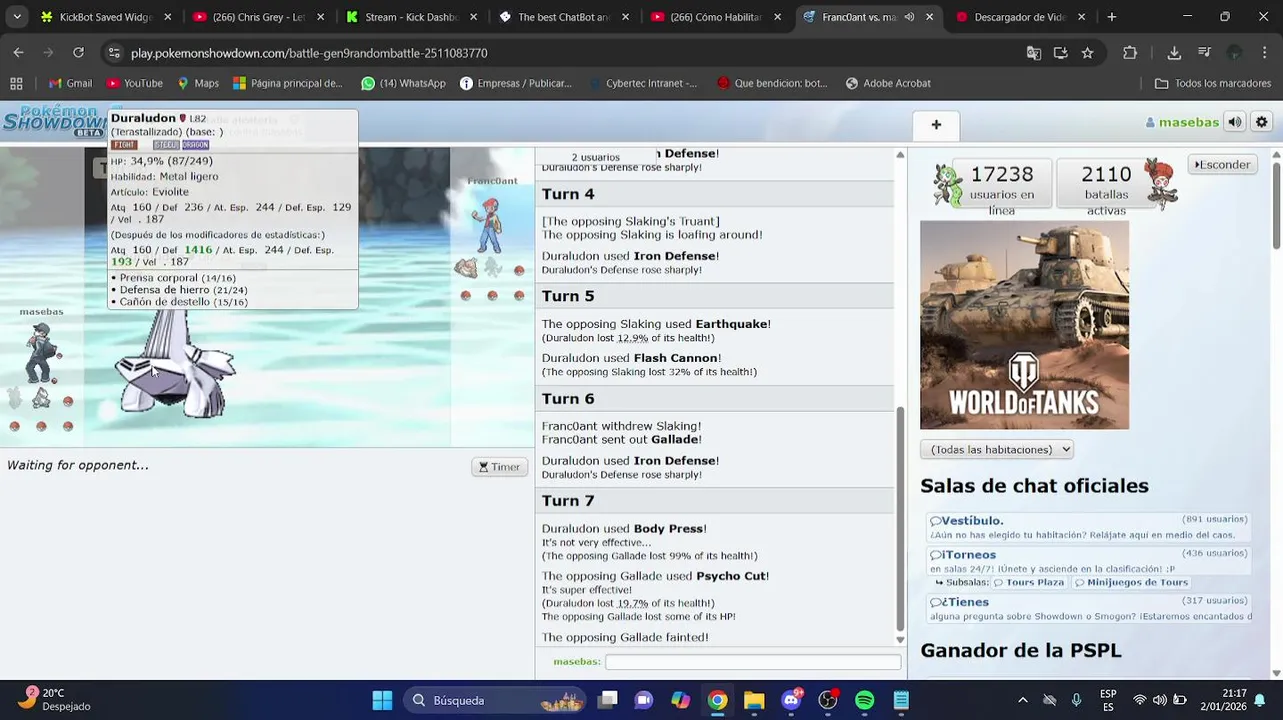Open the tab search dropdown arrow
The height and width of the screenshot is (720, 1283).
click(16, 17)
